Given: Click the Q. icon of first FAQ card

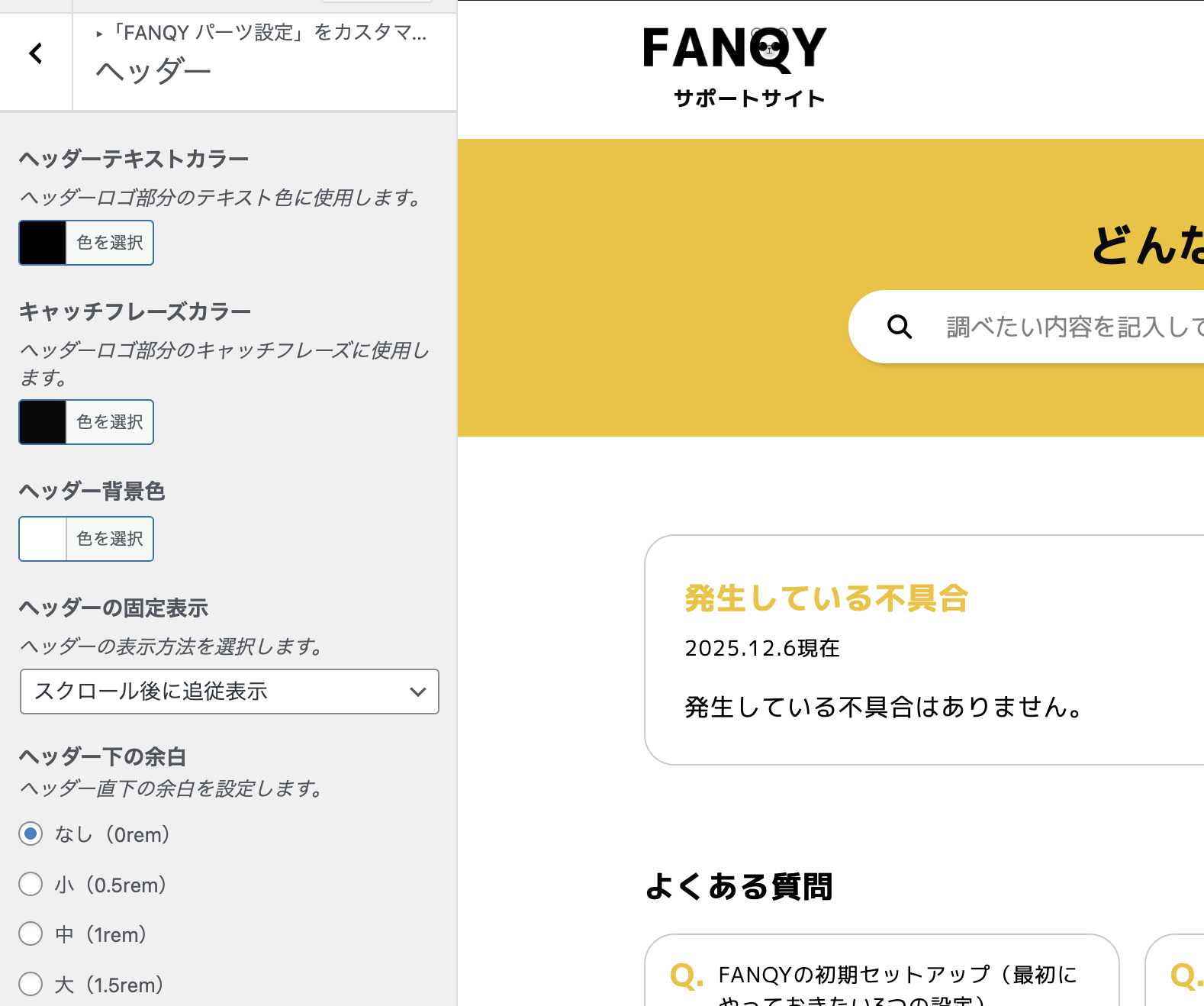Looking at the screenshot, I should click(x=686, y=975).
